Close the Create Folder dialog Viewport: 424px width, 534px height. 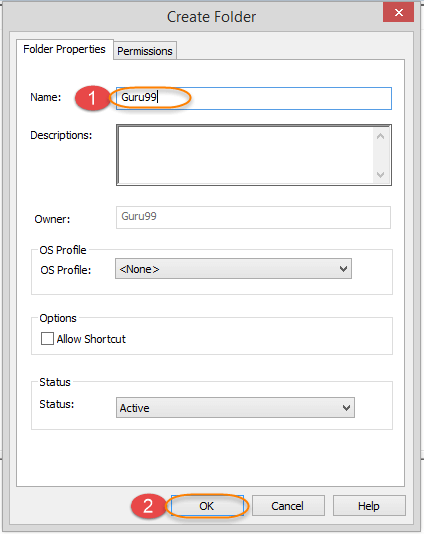coord(398,12)
